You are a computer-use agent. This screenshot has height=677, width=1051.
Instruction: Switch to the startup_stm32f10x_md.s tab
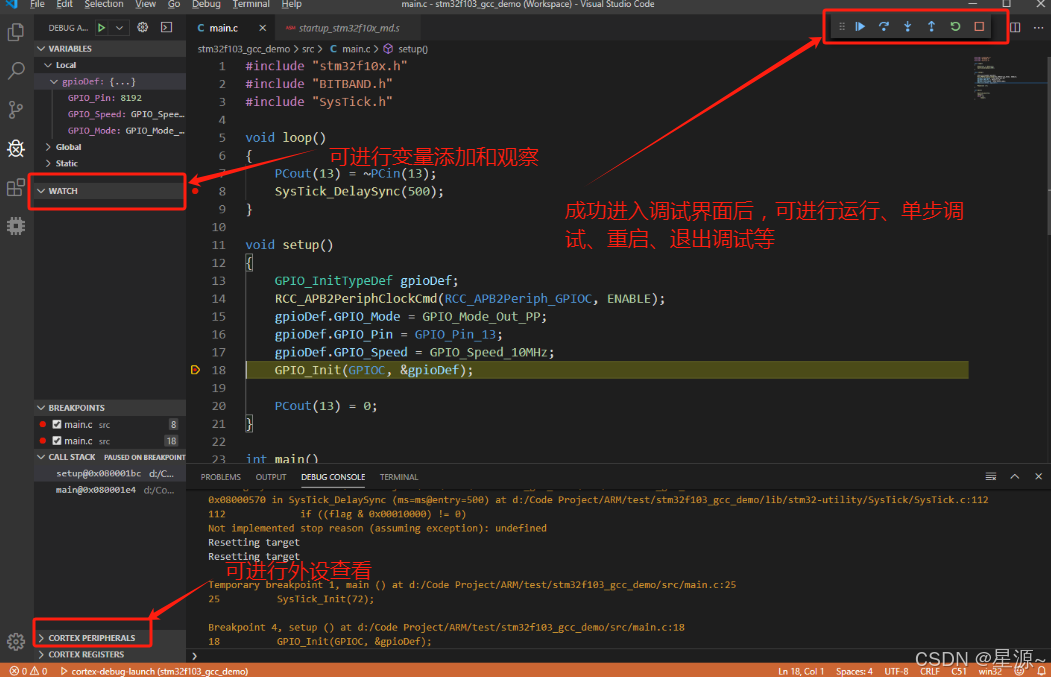(347, 28)
